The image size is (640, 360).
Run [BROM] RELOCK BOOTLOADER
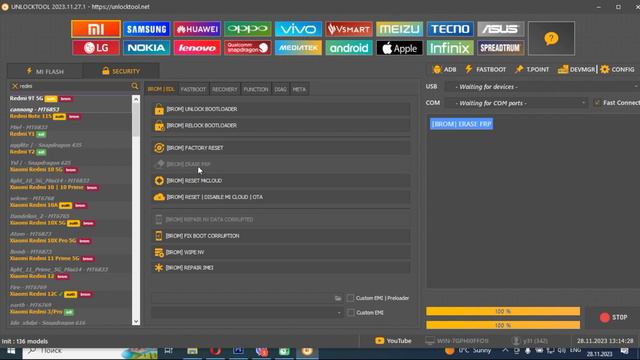click(x=281, y=125)
